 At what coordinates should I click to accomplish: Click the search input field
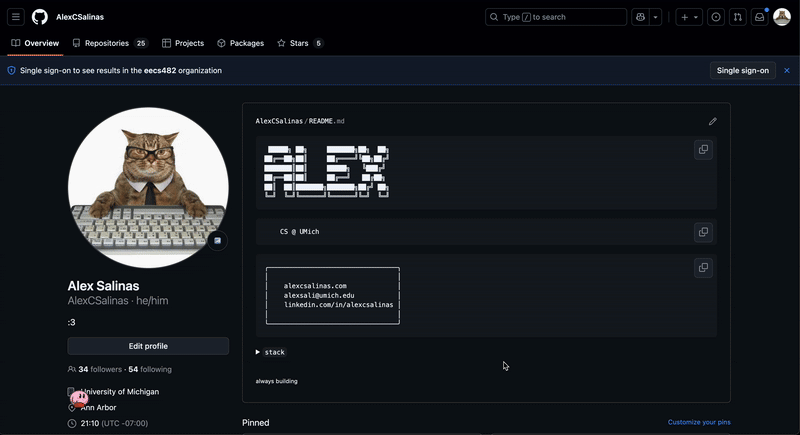point(556,17)
